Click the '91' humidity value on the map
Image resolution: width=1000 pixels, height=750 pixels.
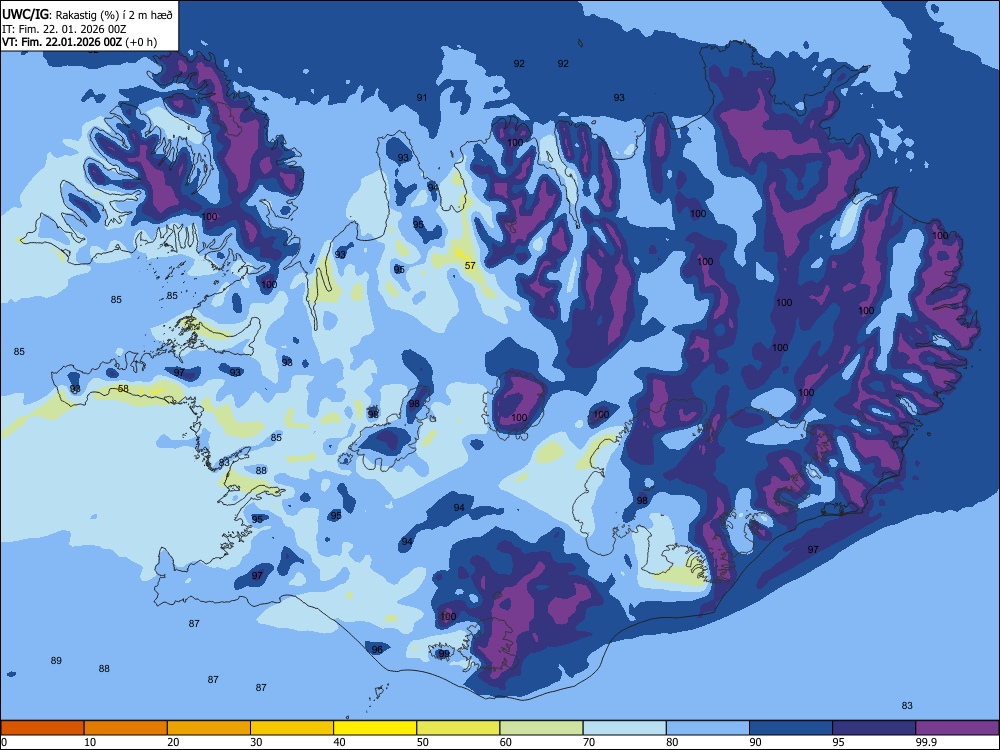click(422, 98)
